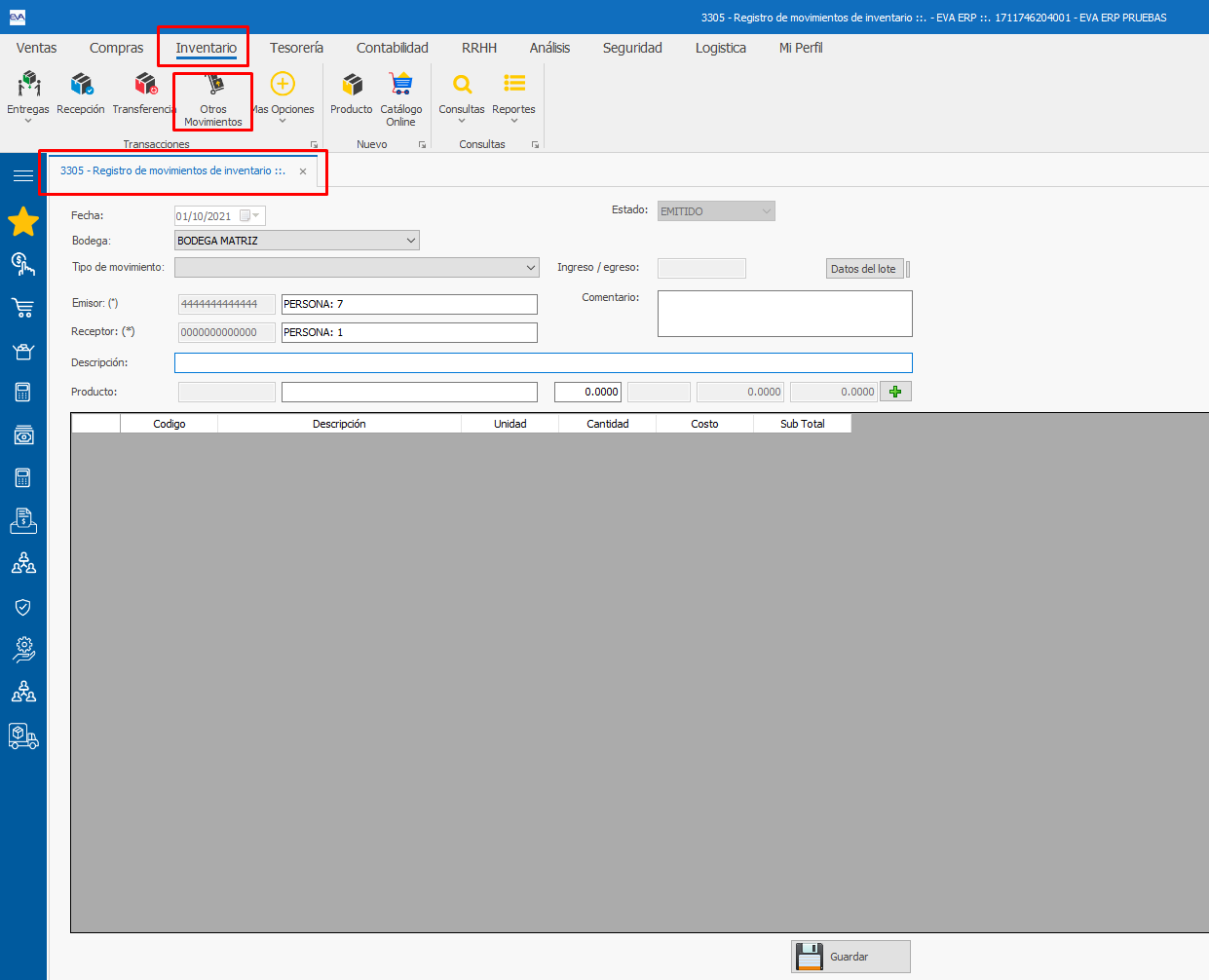Image resolution: width=1209 pixels, height=980 pixels.
Task: Expand the Bodega dropdown
Action: (x=410, y=241)
